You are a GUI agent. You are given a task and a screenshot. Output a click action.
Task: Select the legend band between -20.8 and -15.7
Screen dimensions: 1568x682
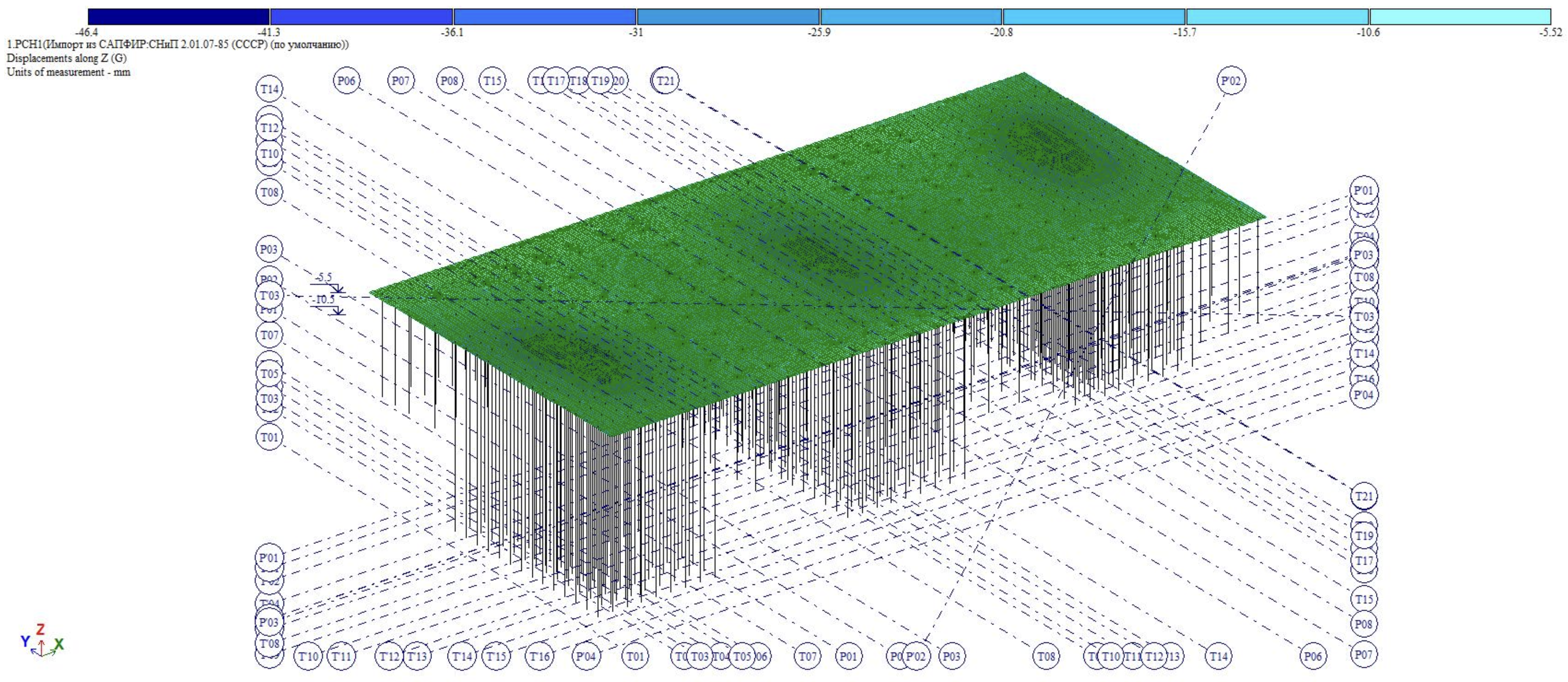pos(1094,16)
